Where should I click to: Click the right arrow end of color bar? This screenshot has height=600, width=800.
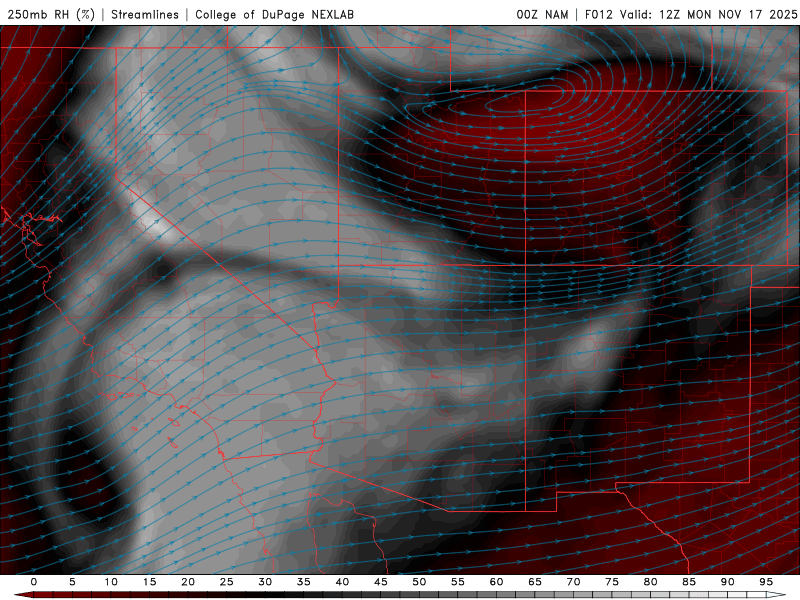[776, 595]
